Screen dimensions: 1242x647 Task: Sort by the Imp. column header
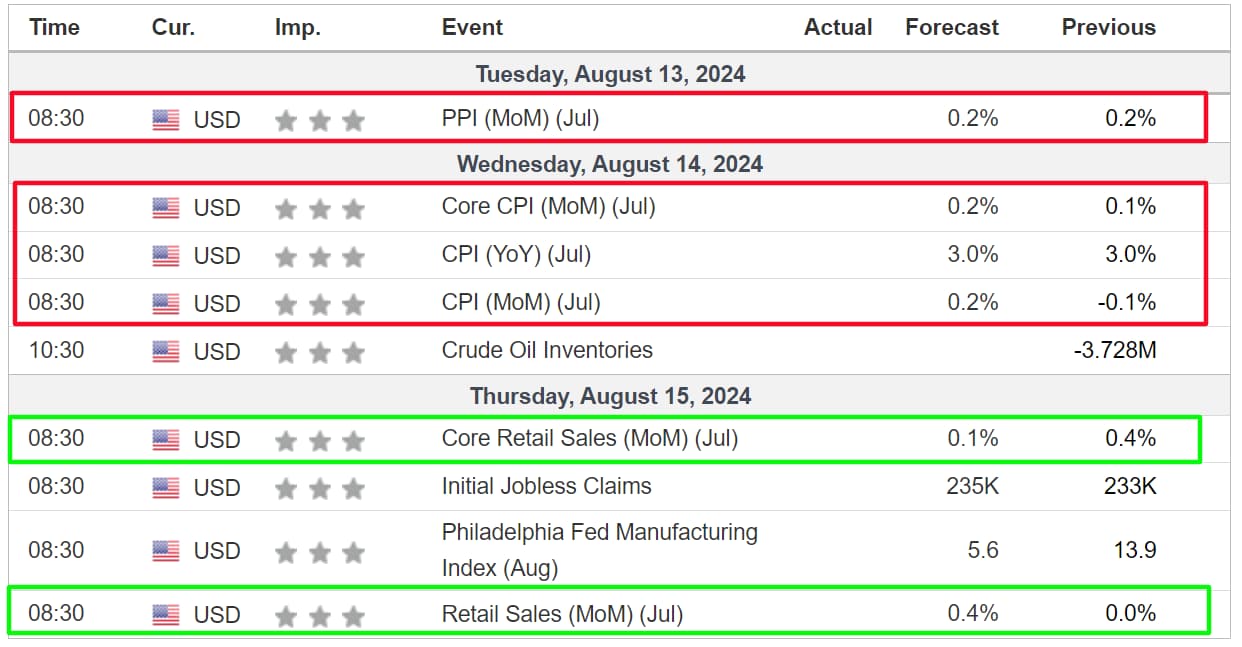pyautogui.click(x=298, y=28)
